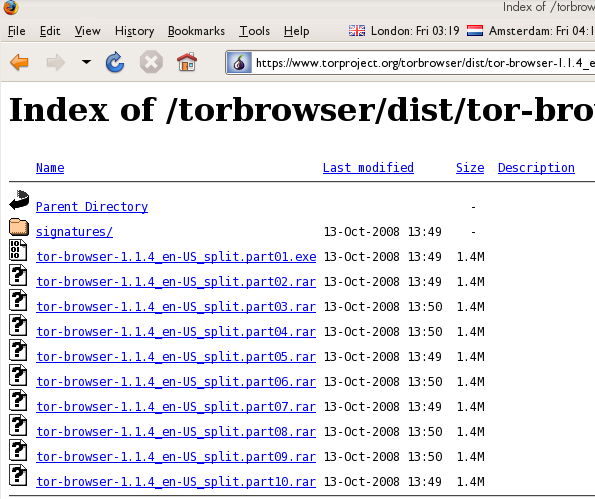Screen dimensions: 595x499
Task: Open the Bookmarks menu
Action: [x=196, y=31]
